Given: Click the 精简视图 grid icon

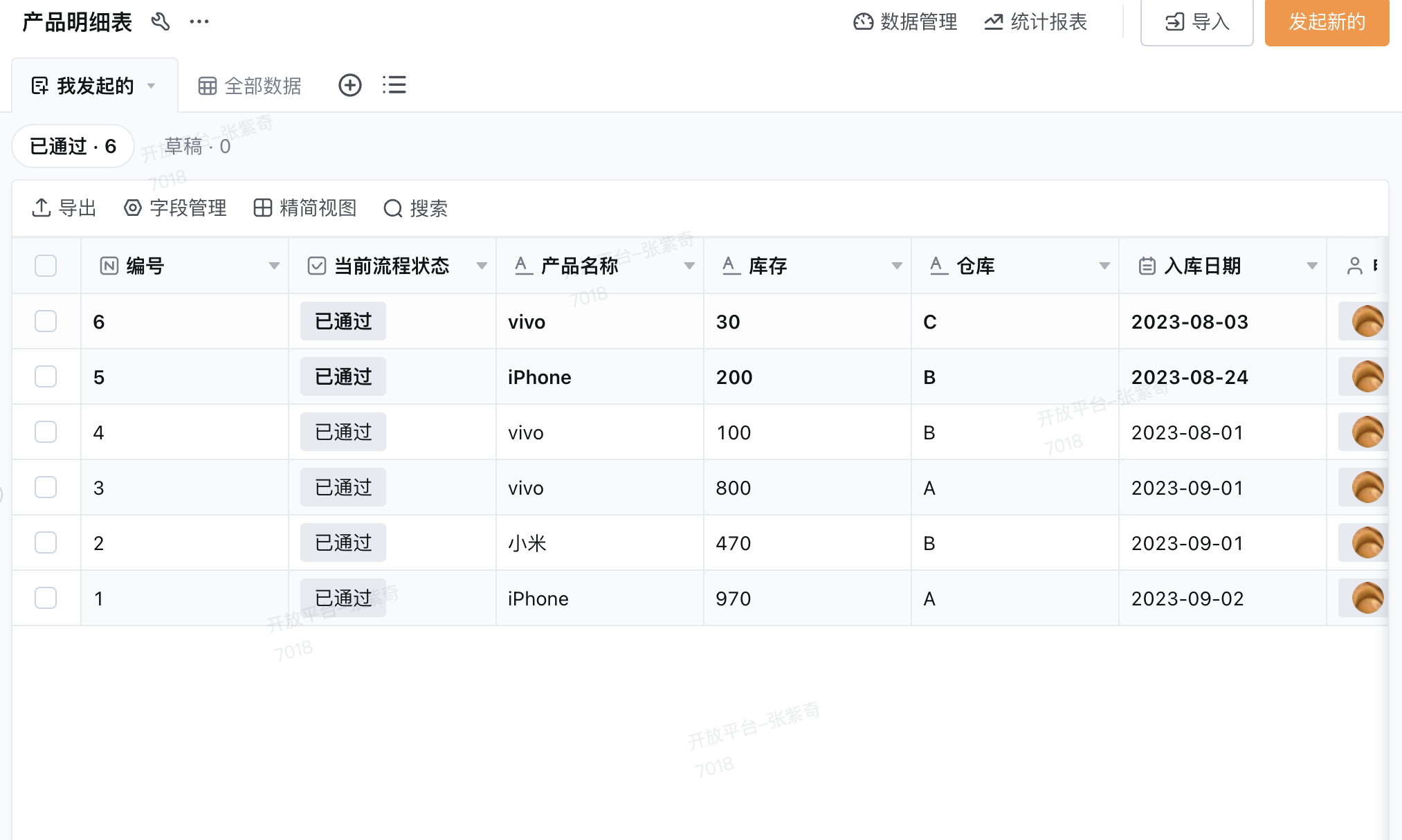Looking at the screenshot, I should coord(263,208).
